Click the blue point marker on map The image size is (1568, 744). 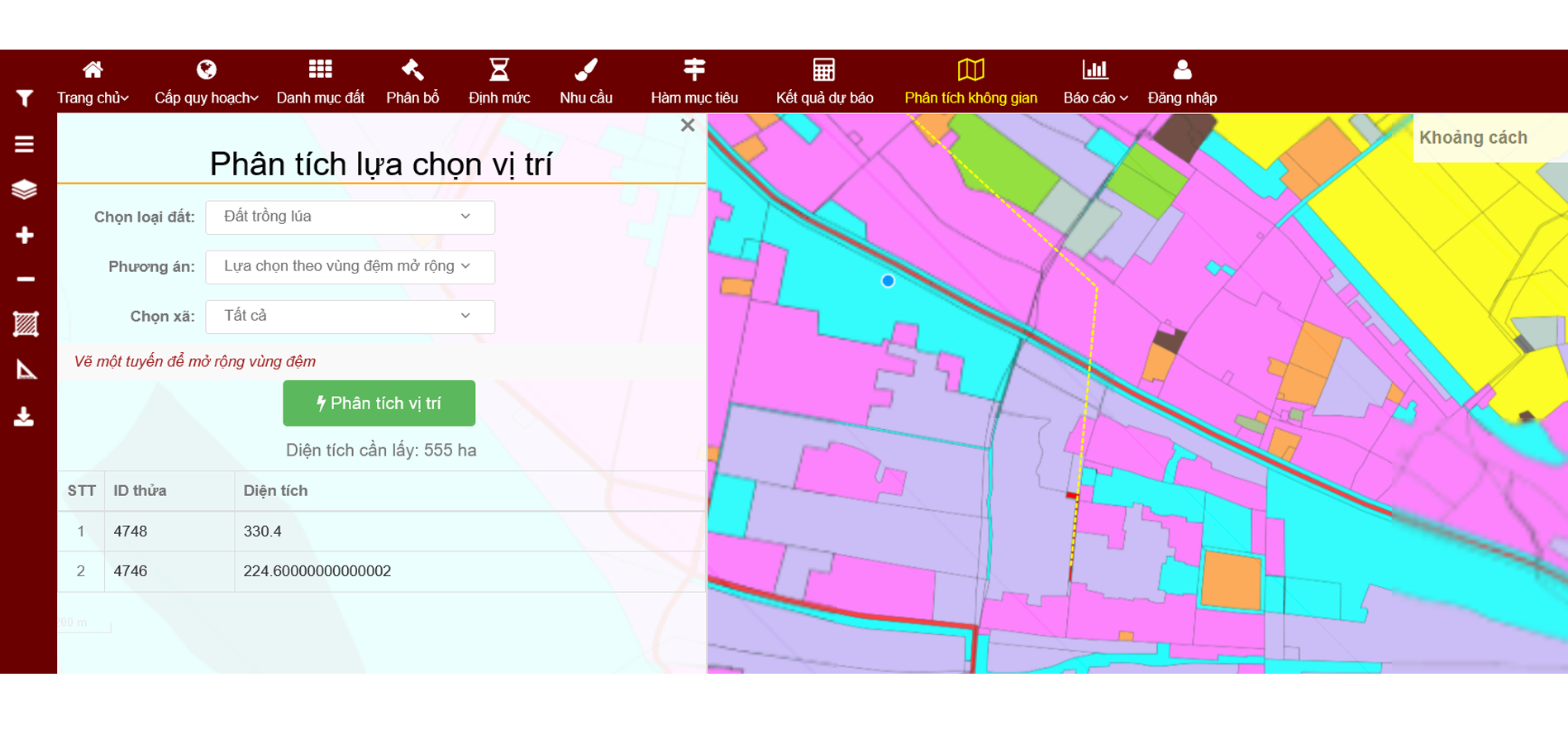pos(888,281)
